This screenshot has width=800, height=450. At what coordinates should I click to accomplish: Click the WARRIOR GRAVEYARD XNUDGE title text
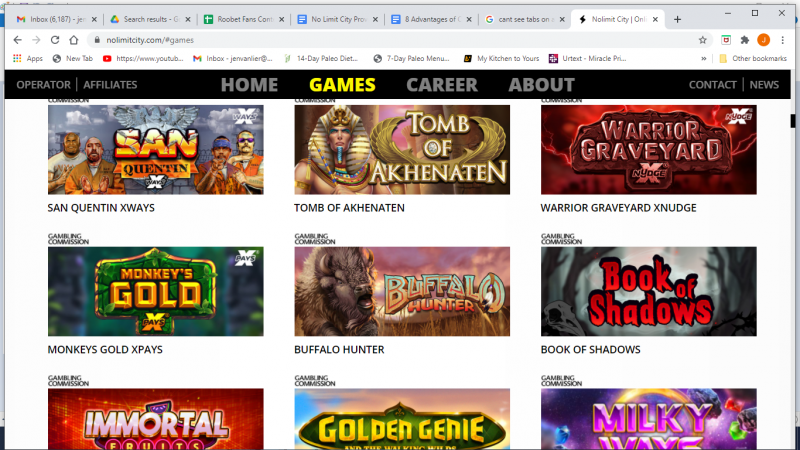[618, 208]
